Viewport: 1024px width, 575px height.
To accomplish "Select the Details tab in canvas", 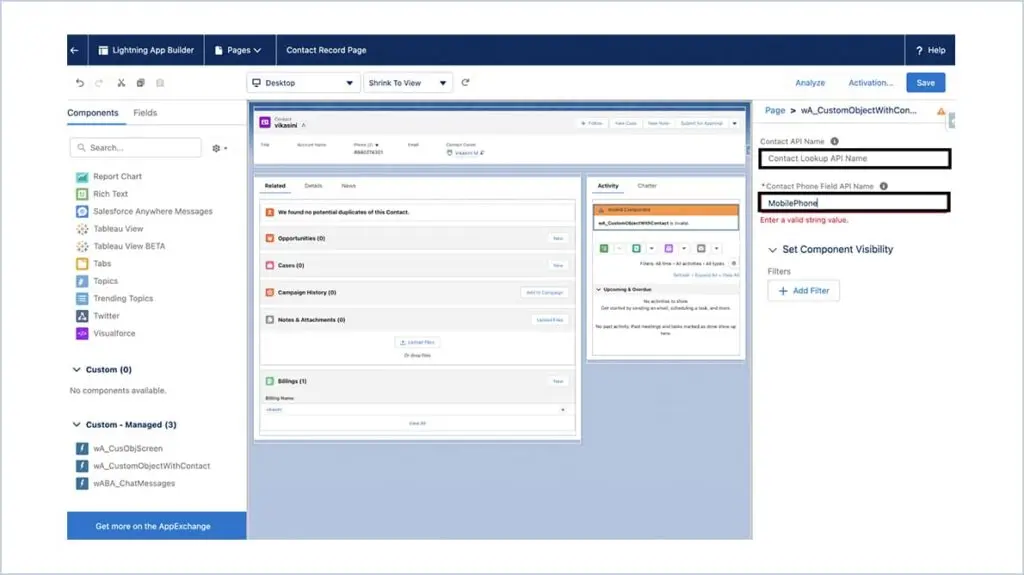I will pyautogui.click(x=313, y=186).
